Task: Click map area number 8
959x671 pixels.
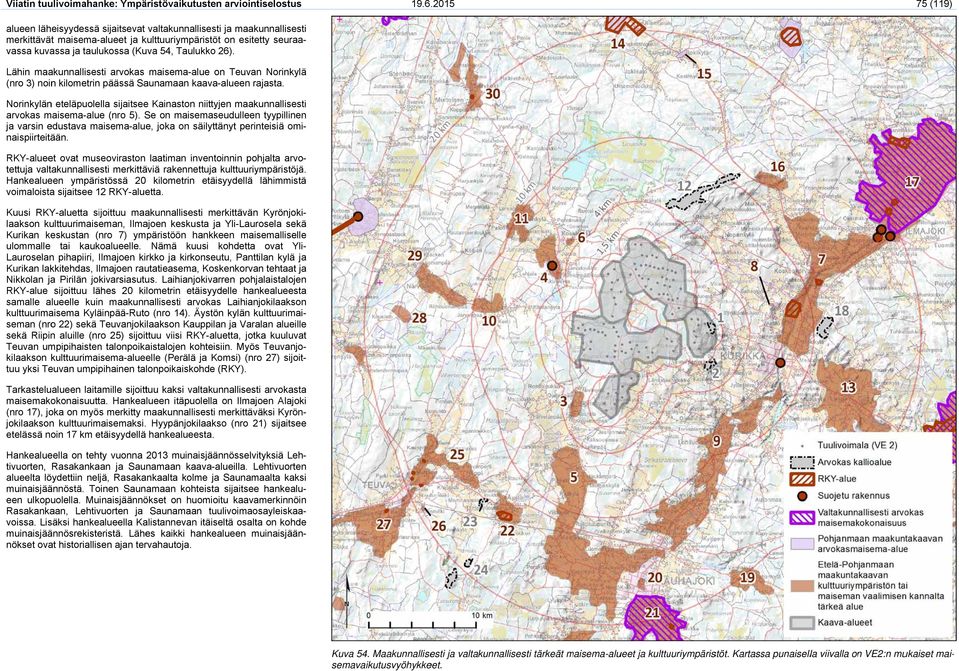Action: [754, 266]
